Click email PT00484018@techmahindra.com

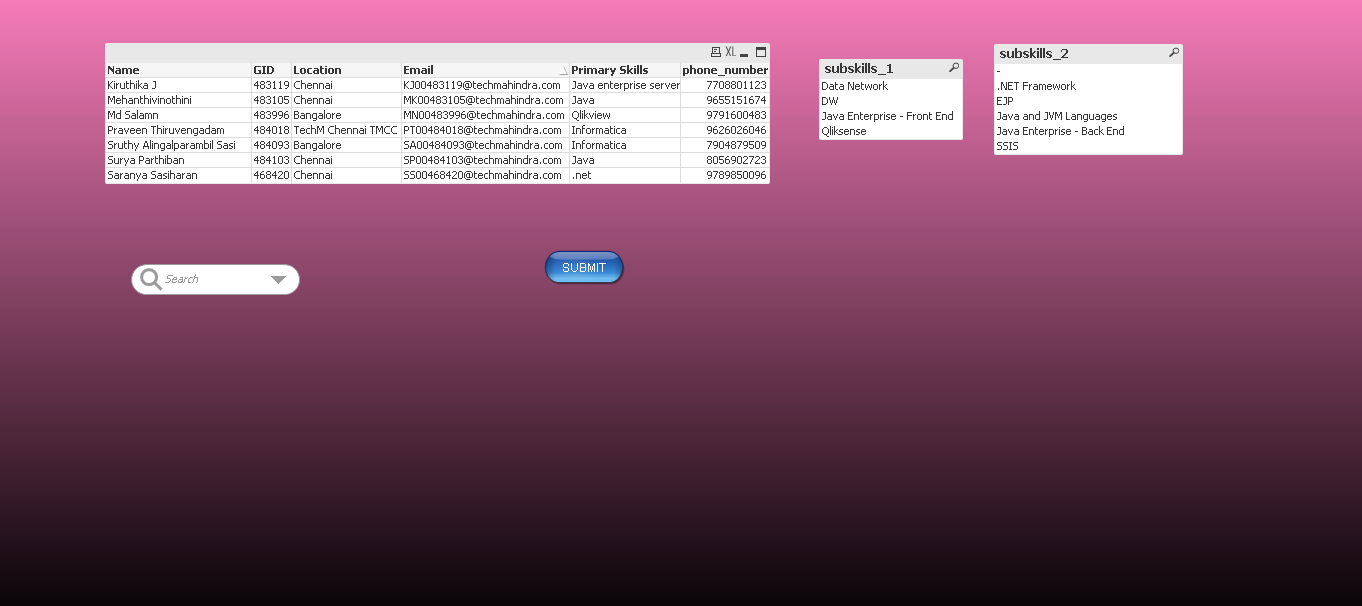tap(485, 130)
